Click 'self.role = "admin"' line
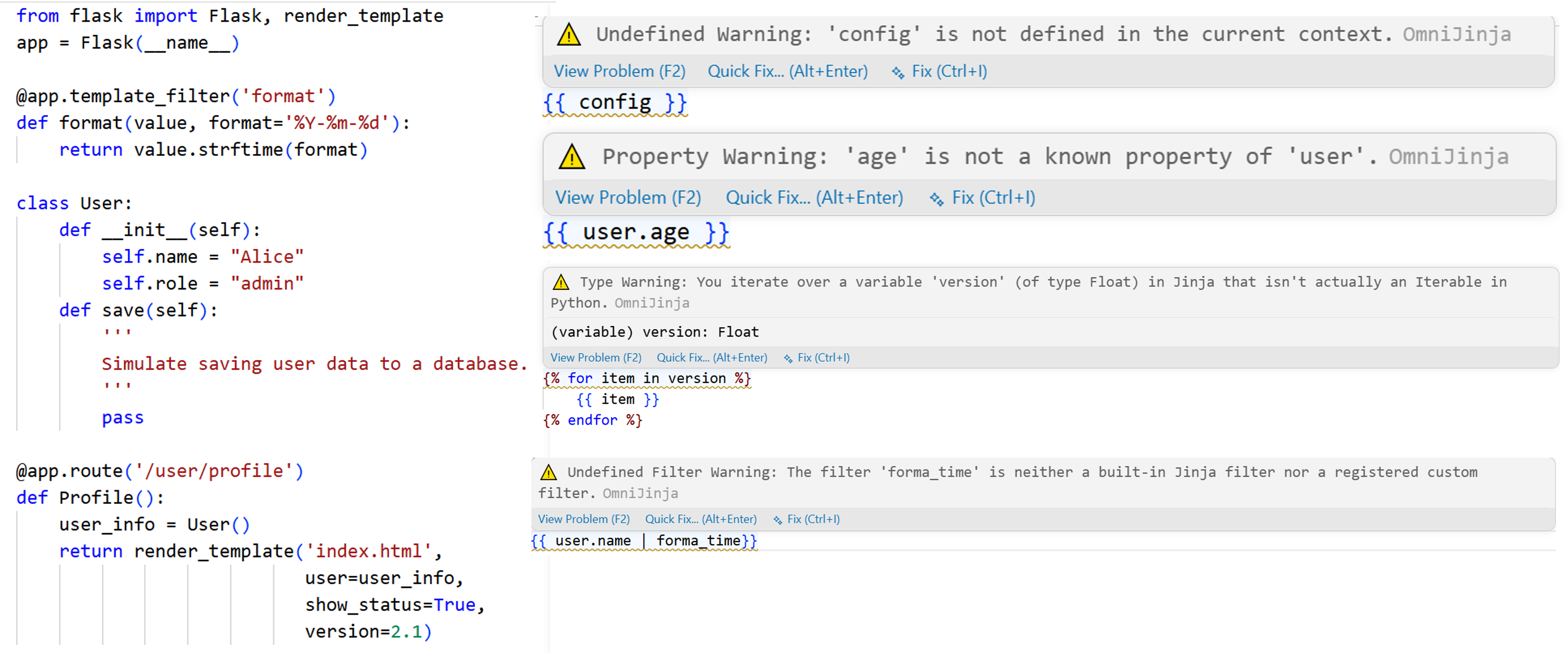 tap(203, 284)
